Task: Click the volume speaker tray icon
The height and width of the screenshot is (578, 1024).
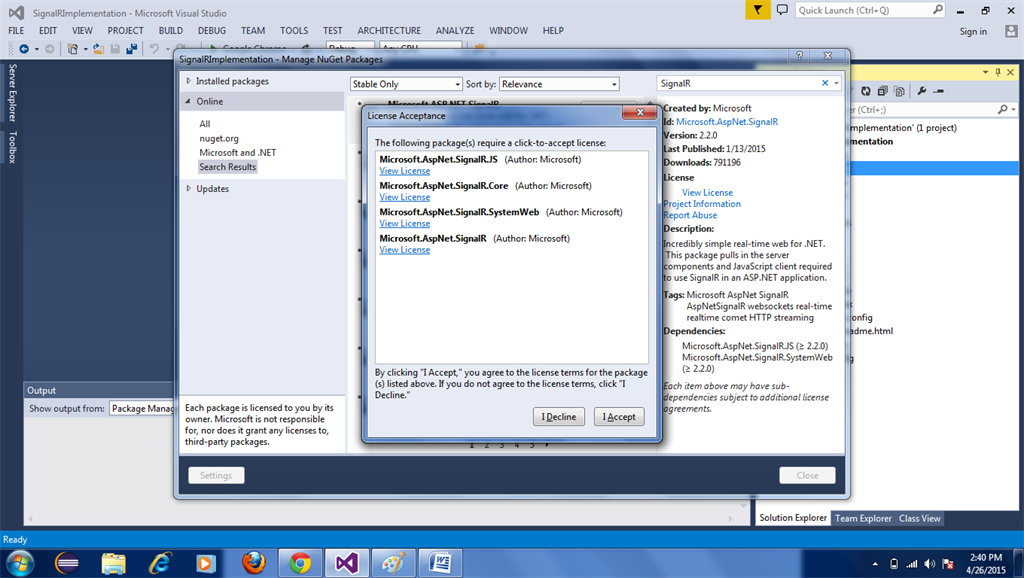Action: click(x=929, y=564)
